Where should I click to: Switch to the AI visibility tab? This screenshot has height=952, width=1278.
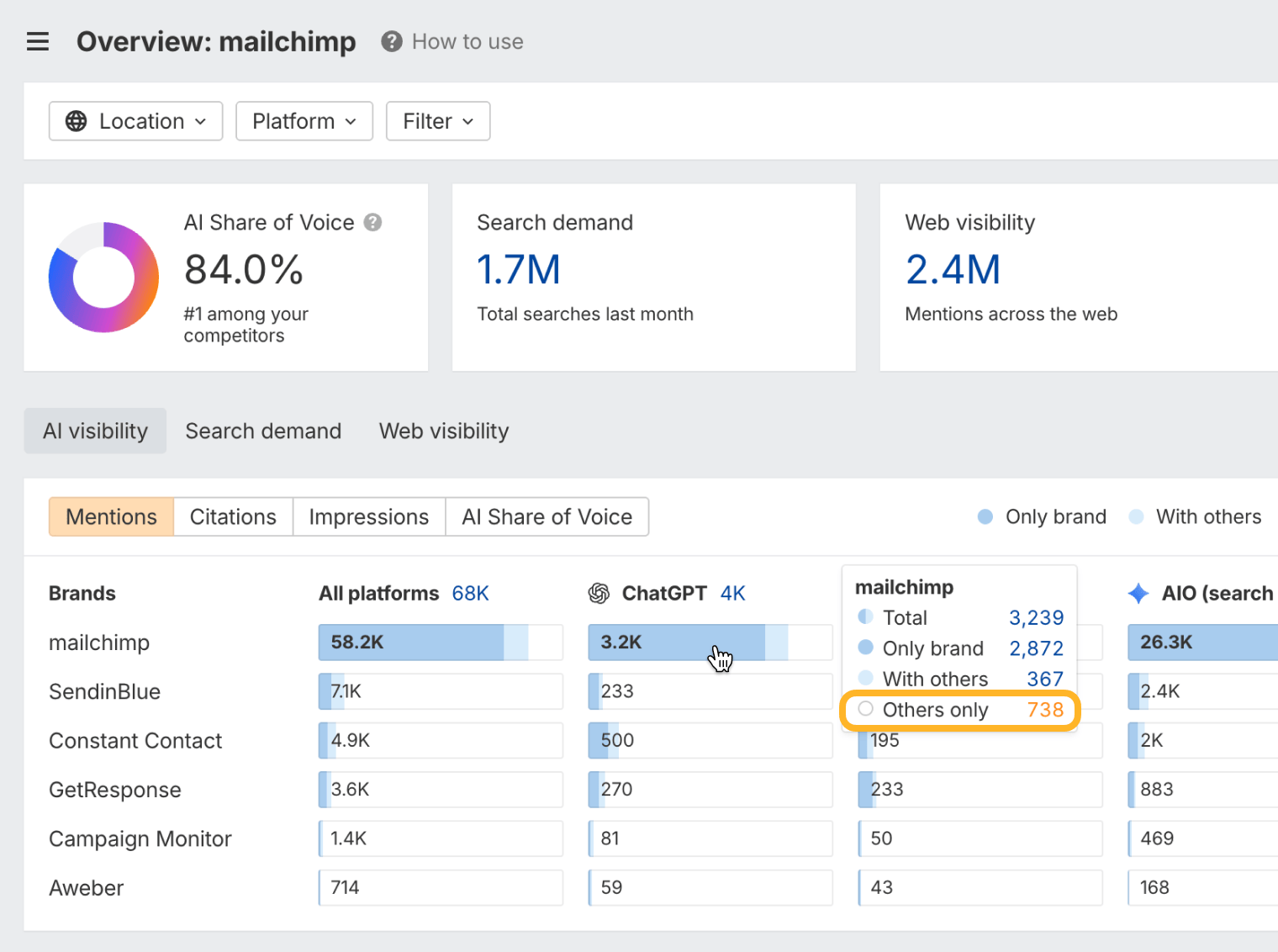click(95, 431)
